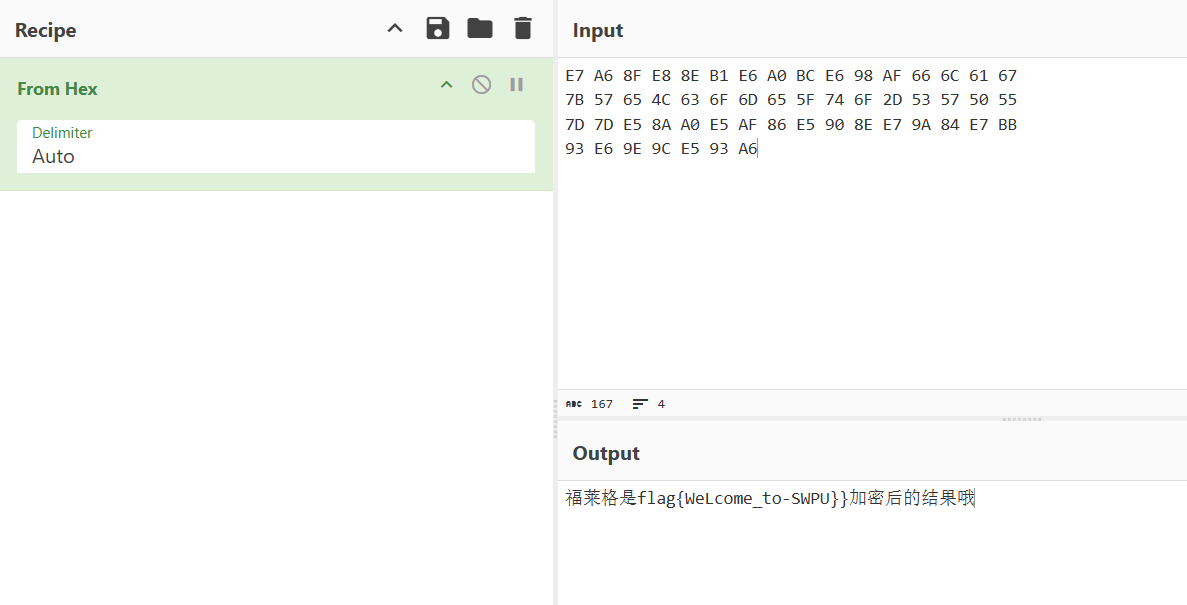Click second input line starting 7B 57
The height and width of the screenshot is (605, 1187).
[791, 100]
